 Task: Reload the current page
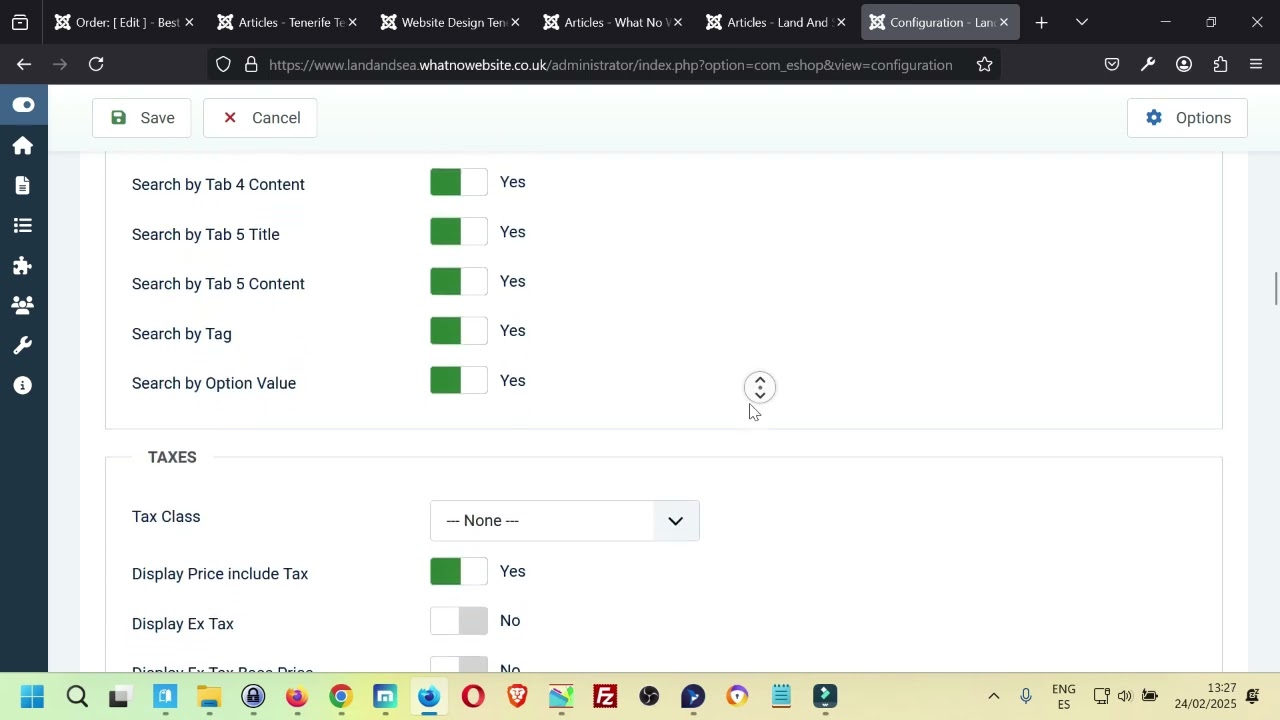pyautogui.click(x=96, y=64)
